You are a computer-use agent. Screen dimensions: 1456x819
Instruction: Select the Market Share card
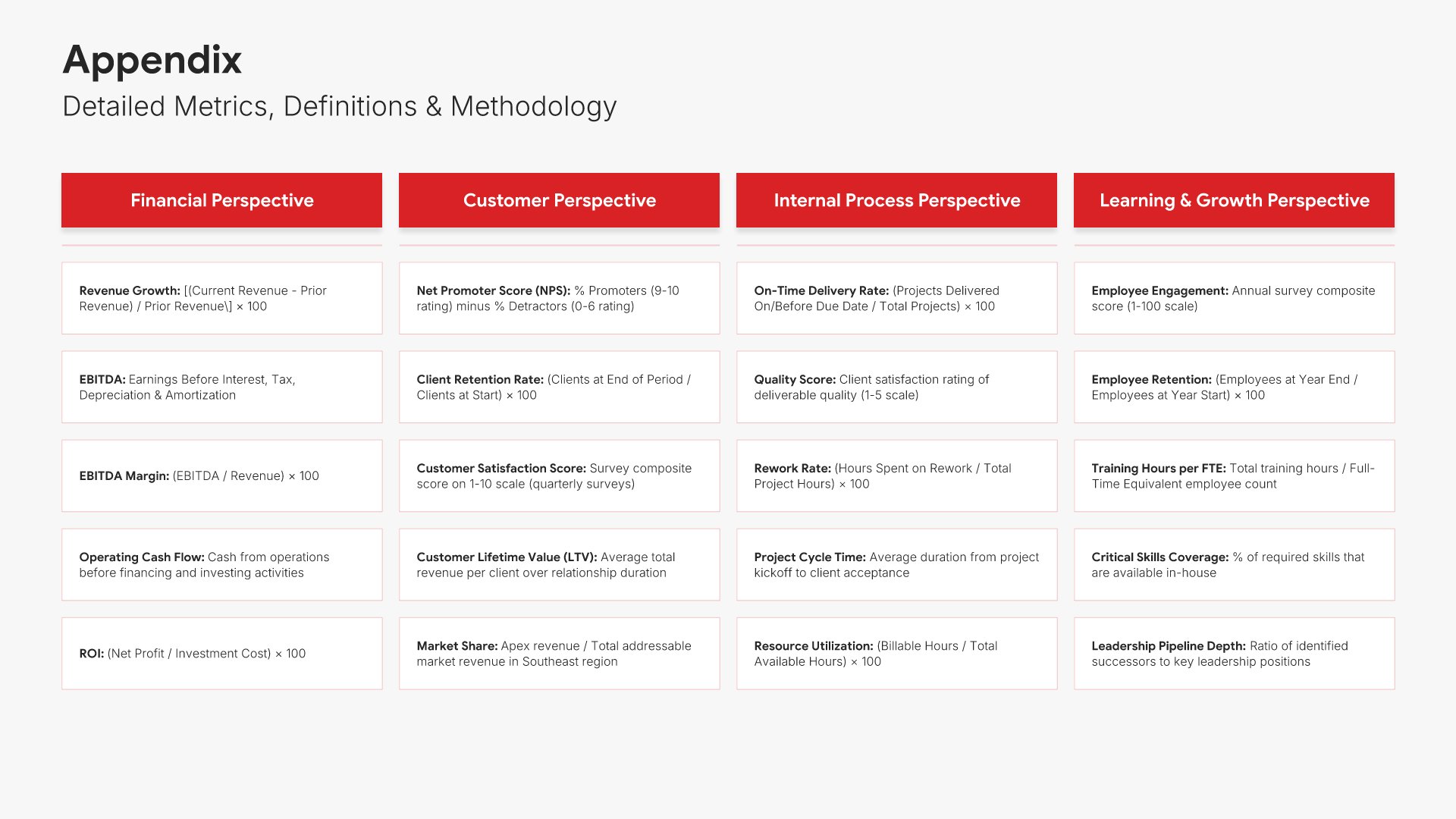(559, 653)
